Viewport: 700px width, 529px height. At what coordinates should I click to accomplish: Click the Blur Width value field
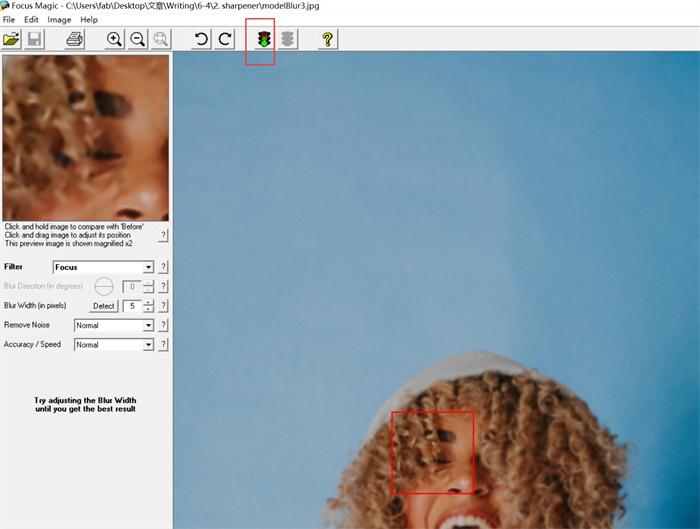coord(132,306)
